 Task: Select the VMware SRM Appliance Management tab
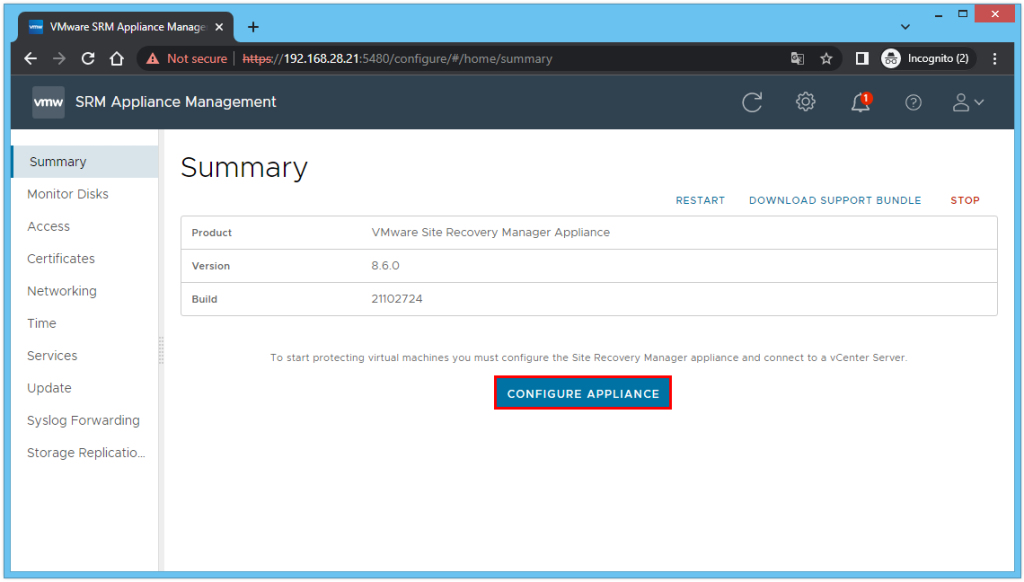[x=125, y=27]
